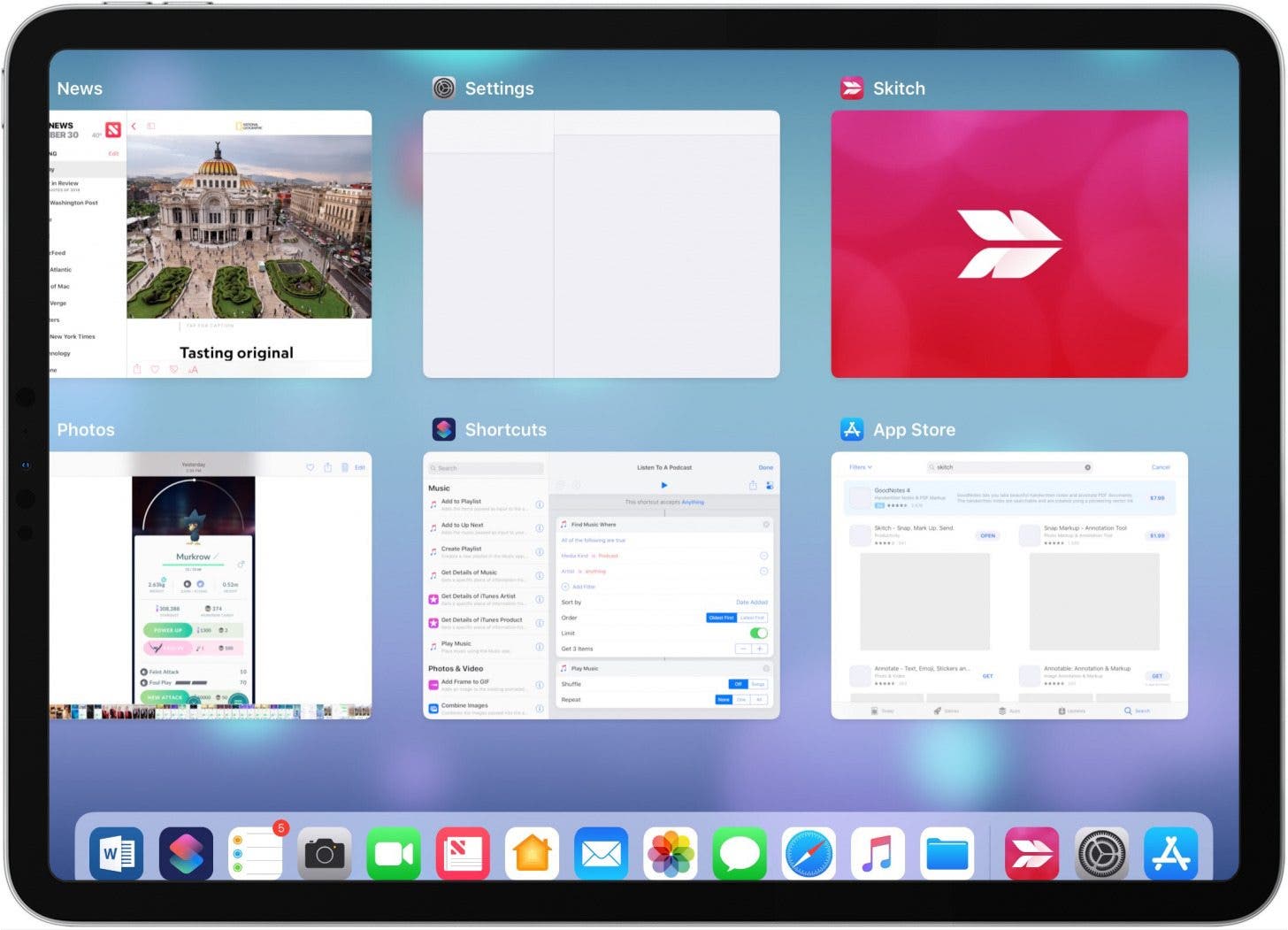Tap share icon below News article

tap(137, 369)
